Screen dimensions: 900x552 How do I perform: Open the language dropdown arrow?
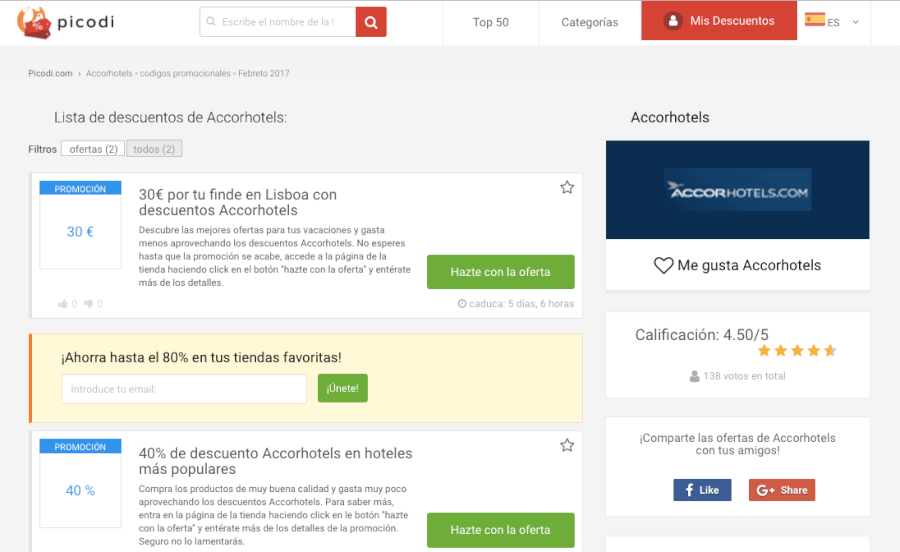pyautogui.click(x=855, y=22)
